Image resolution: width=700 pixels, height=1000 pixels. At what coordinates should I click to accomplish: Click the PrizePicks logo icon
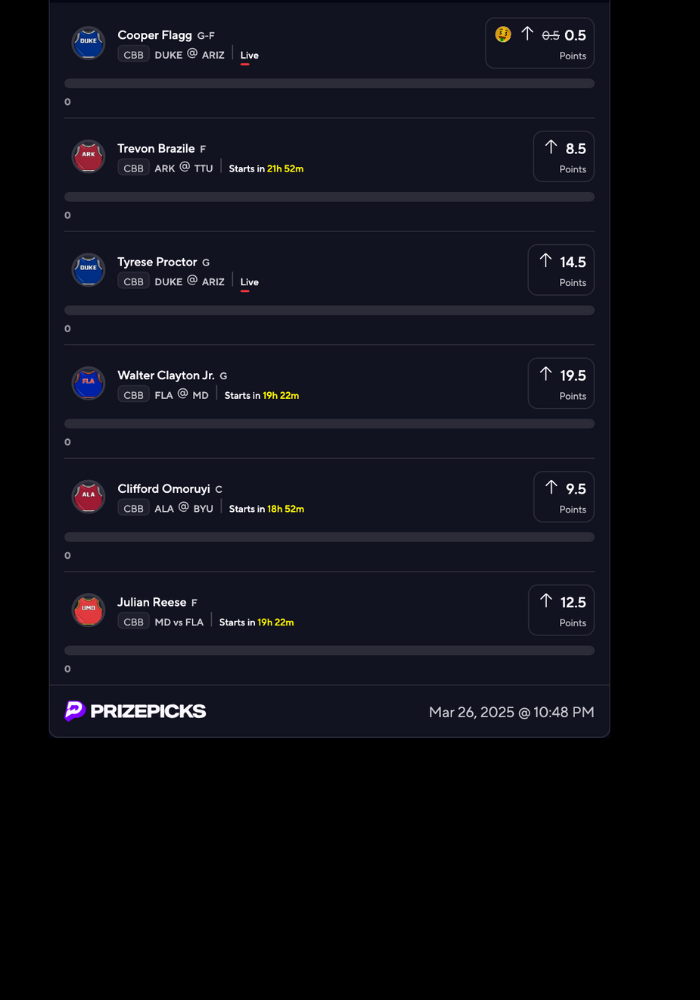point(75,711)
